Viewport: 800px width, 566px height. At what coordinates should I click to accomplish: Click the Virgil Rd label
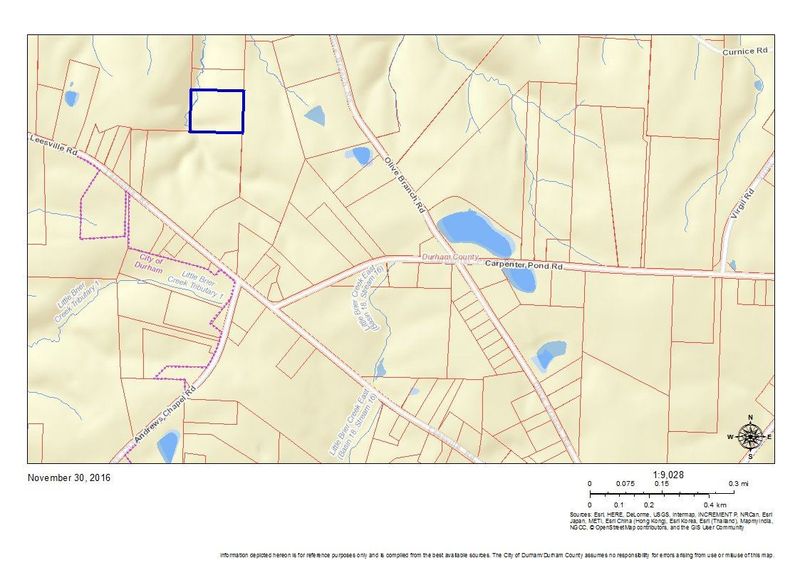point(742,204)
